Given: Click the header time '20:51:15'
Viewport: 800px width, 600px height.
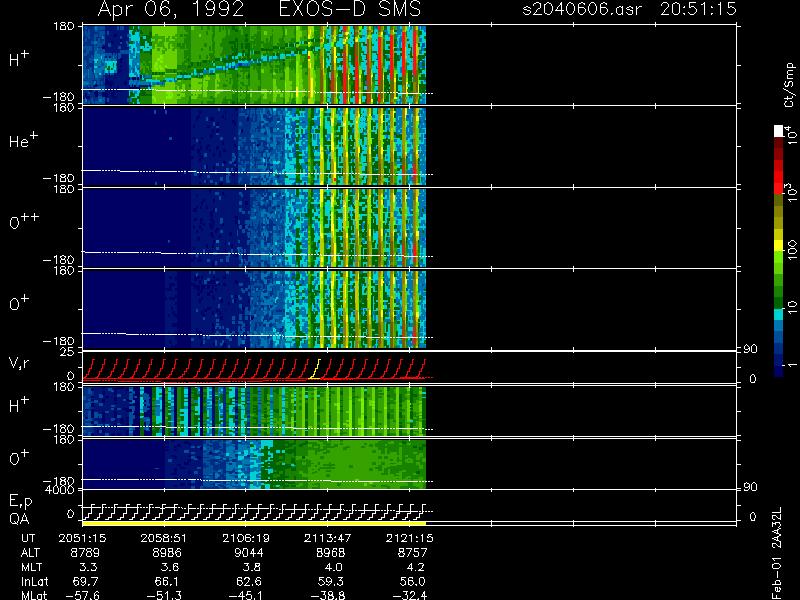Looking at the screenshot, I should 698,9.
